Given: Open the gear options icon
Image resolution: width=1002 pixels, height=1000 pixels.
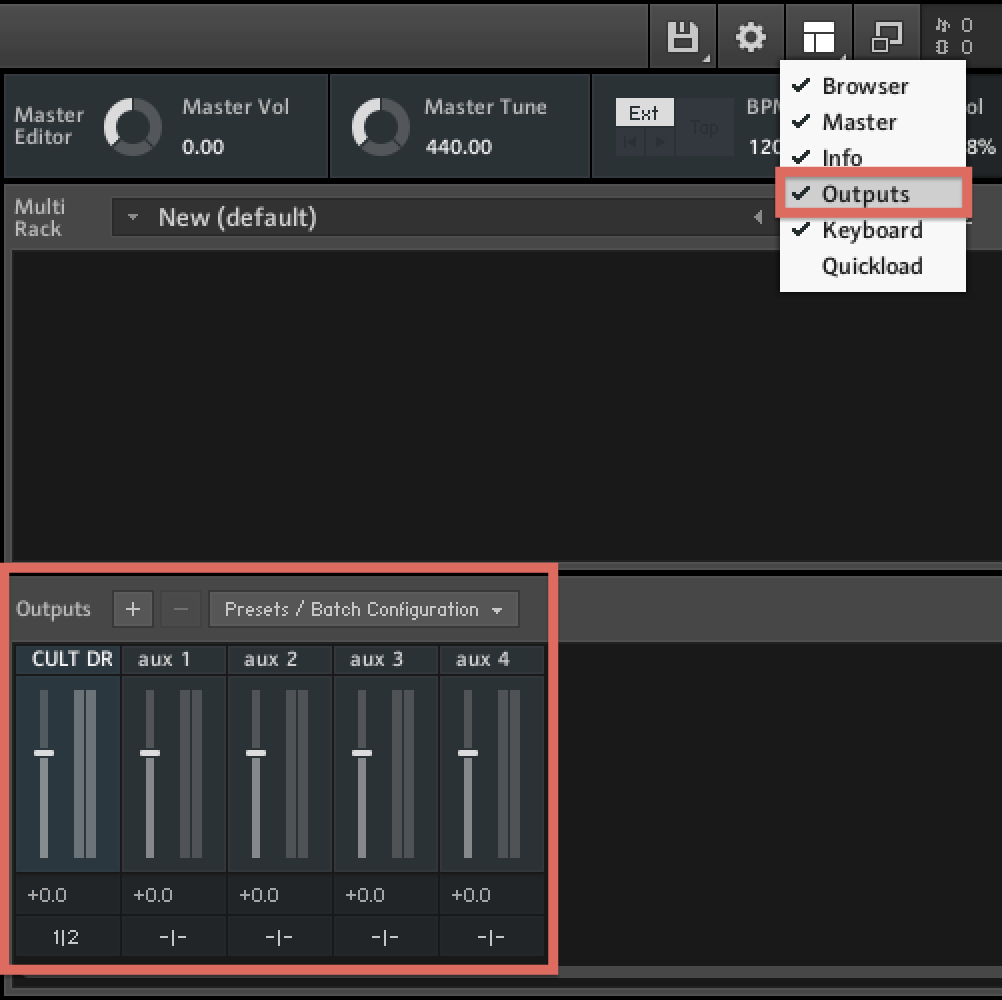Looking at the screenshot, I should pyautogui.click(x=750, y=36).
